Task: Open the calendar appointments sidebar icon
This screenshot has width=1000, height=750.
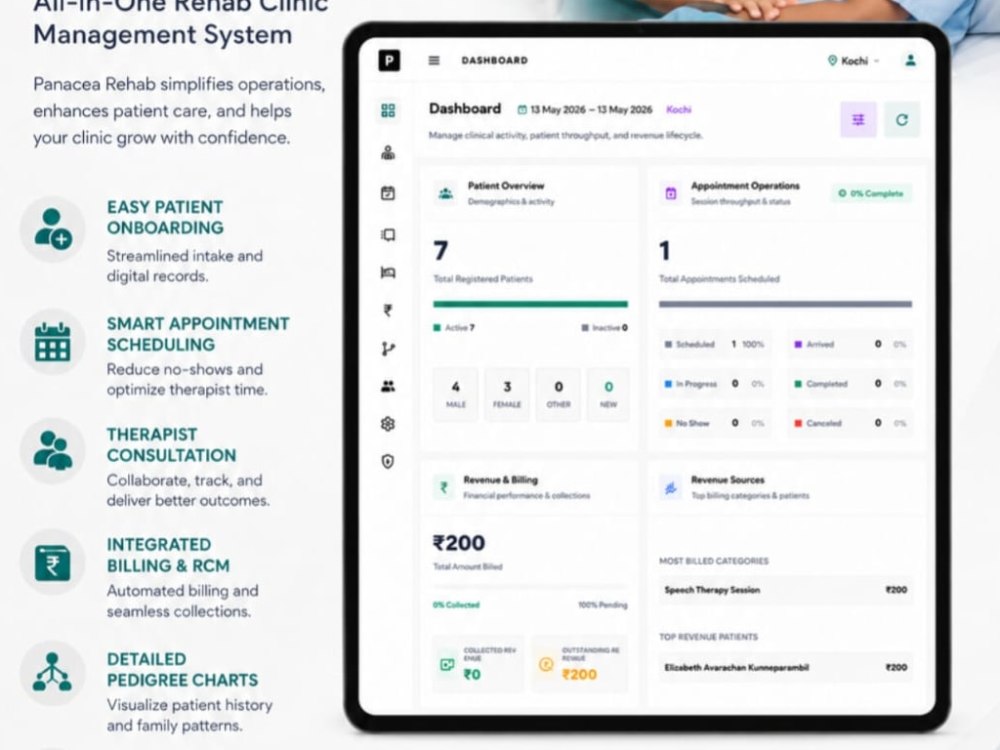Action: 388,193
